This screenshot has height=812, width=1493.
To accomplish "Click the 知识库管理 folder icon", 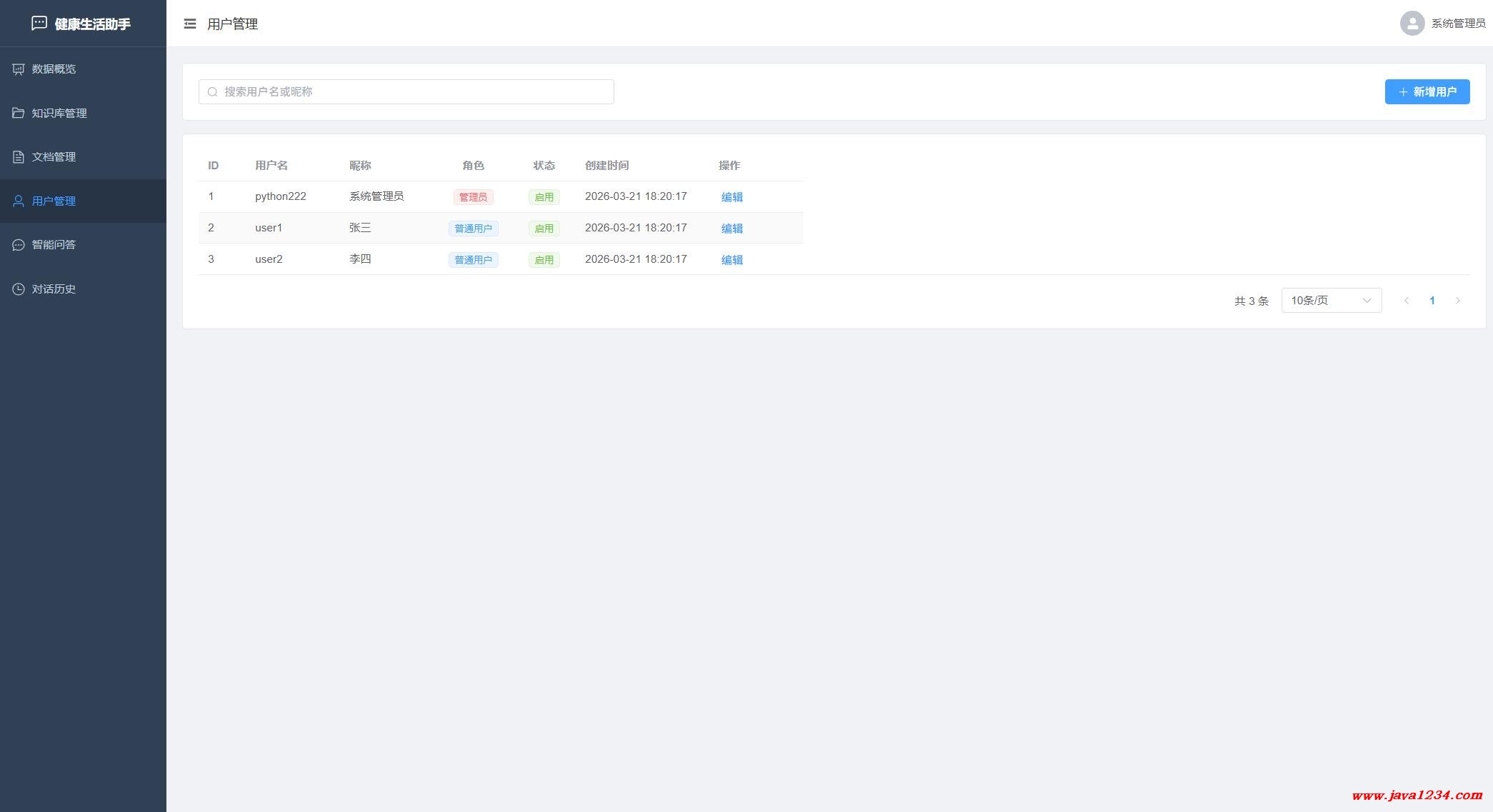I will tap(19, 113).
